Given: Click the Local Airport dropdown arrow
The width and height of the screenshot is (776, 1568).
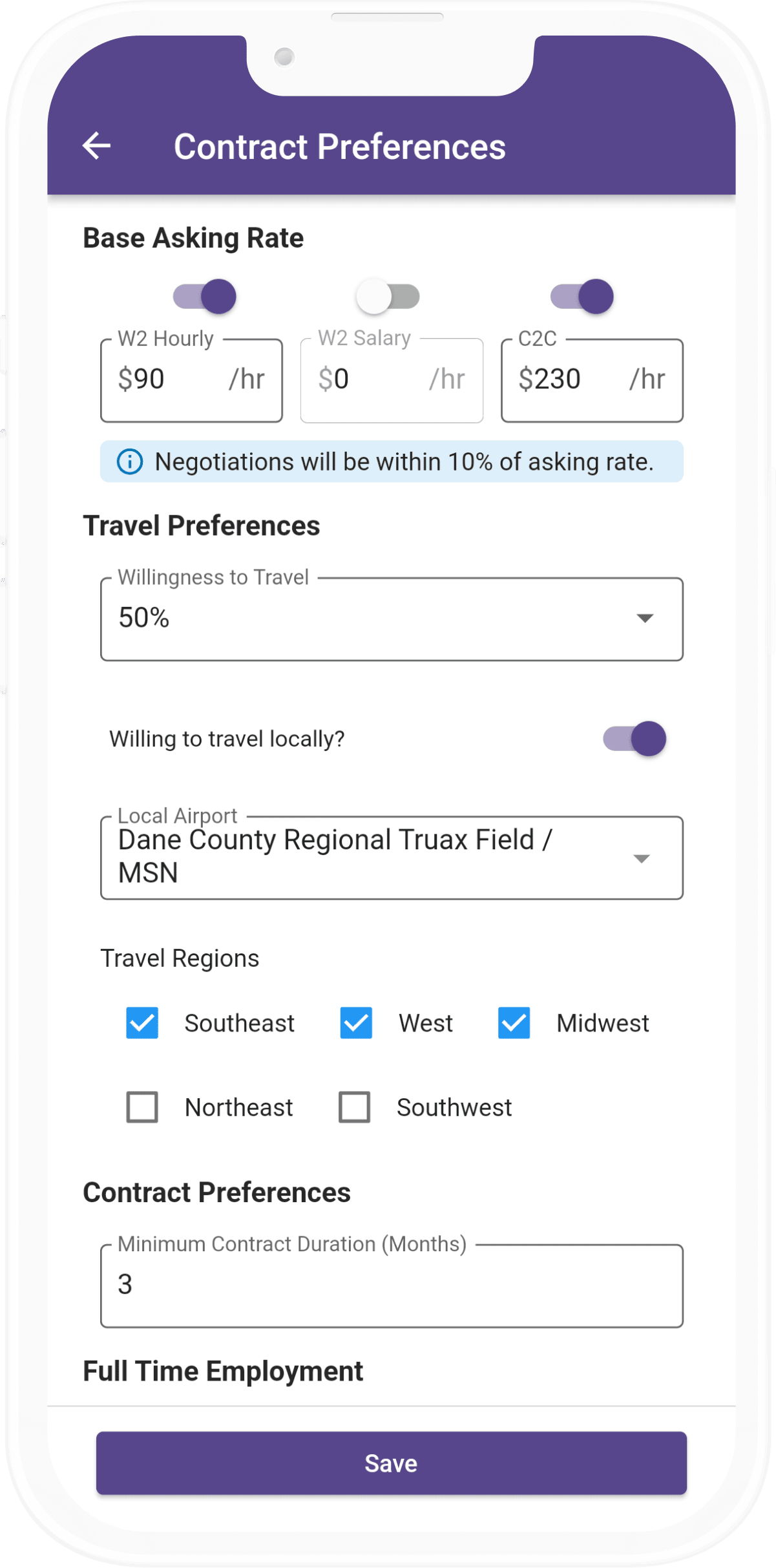Looking at the screenshot, I should click(x=642, y=858).
